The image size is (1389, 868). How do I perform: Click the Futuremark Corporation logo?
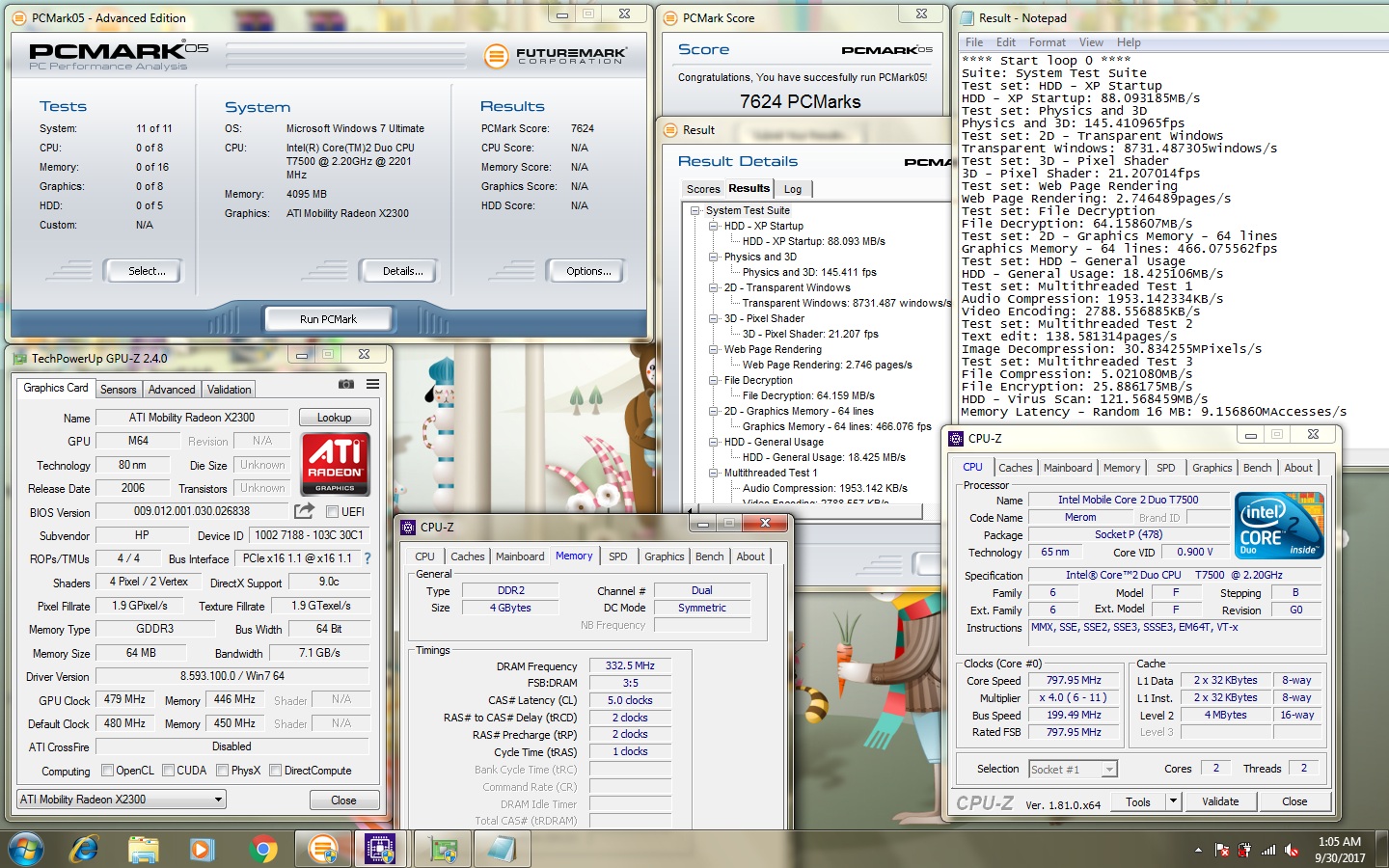click(x=556, y=56)
